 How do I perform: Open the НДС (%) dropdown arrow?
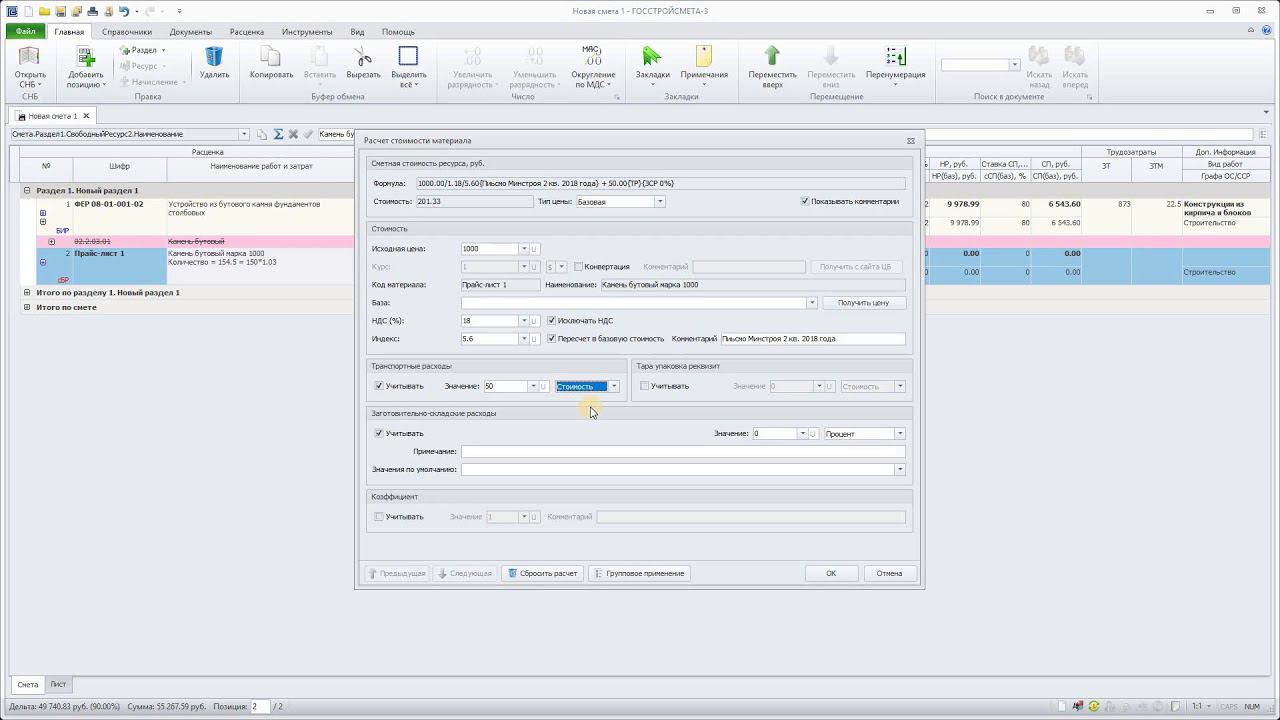[523, 321]
